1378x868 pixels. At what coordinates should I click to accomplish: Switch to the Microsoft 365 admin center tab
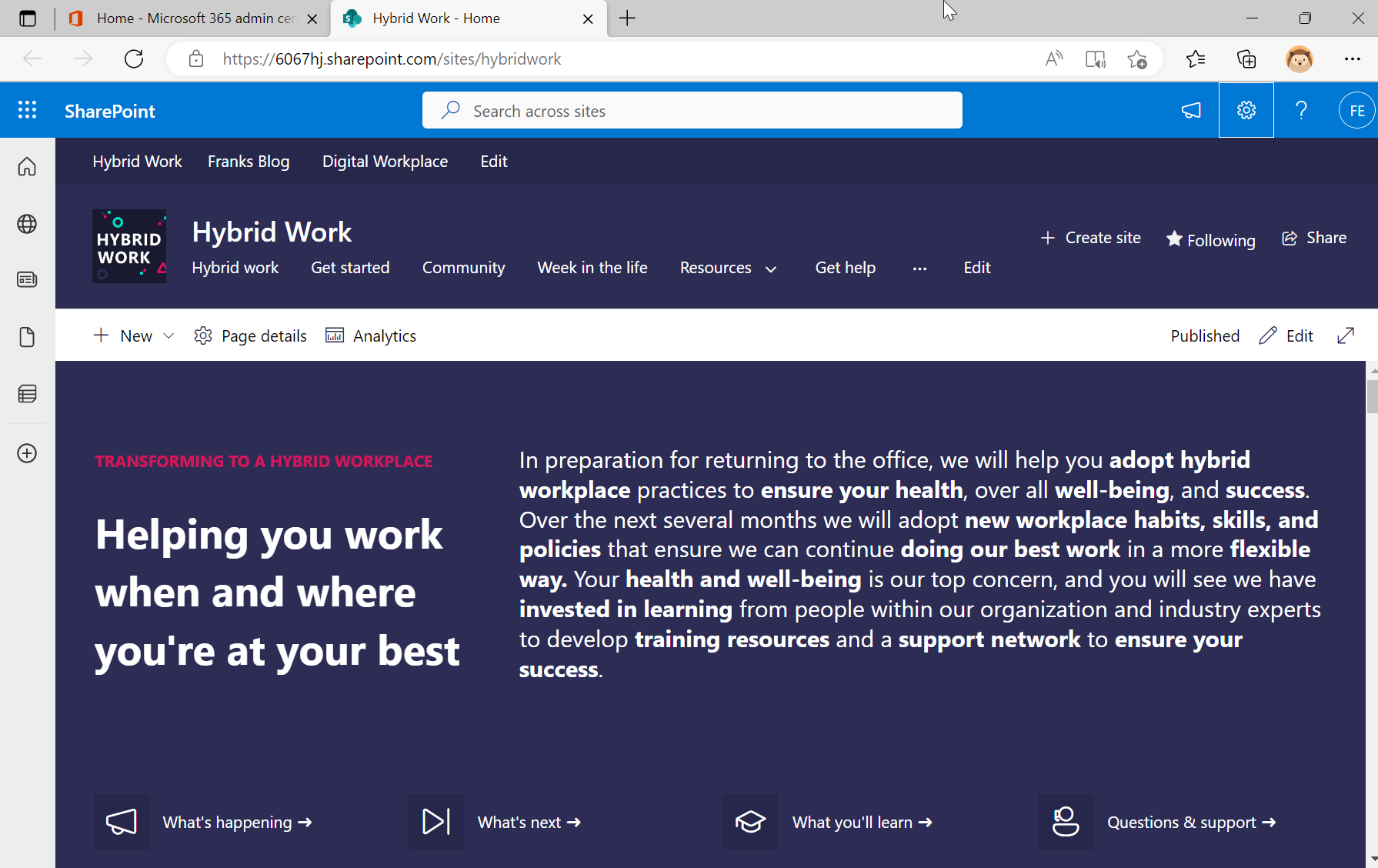[x=192, y=18]
